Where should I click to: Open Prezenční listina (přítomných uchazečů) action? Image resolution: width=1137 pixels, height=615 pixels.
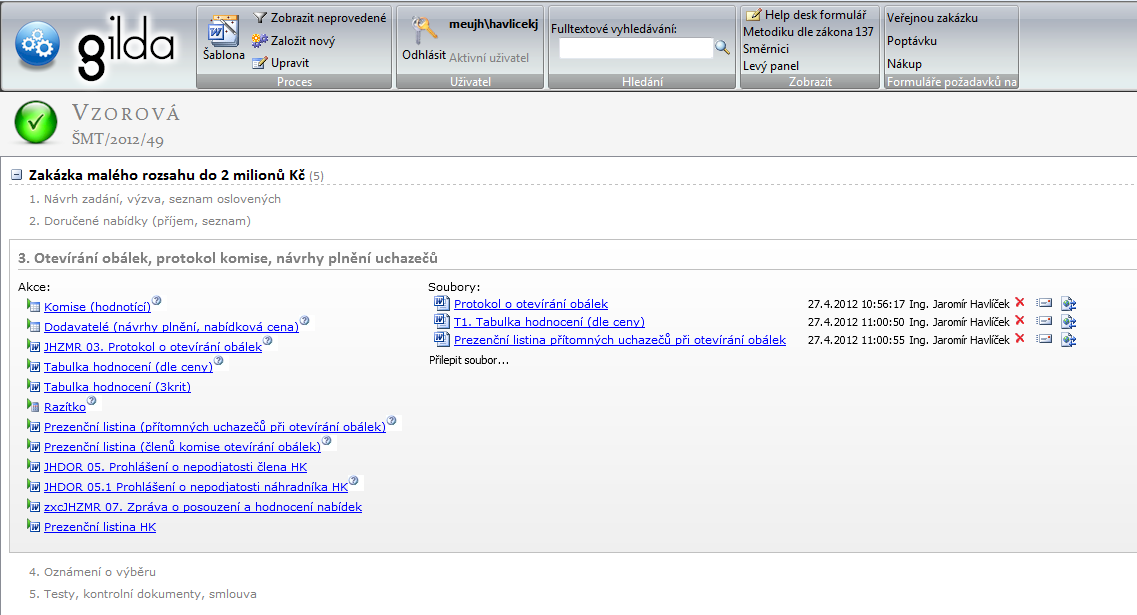215,427
